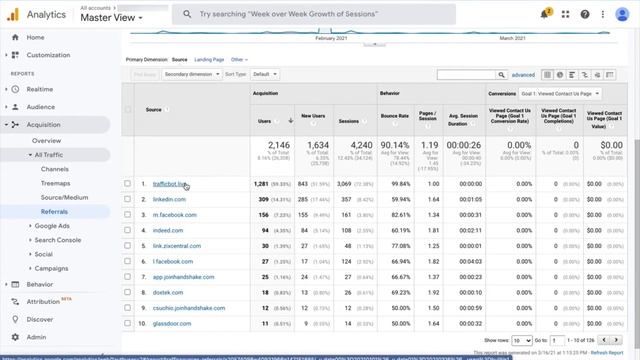Screen dimensions: 640x360
Task: Check the linkedin.com row checkbox
Action: [x=128, y=199]
